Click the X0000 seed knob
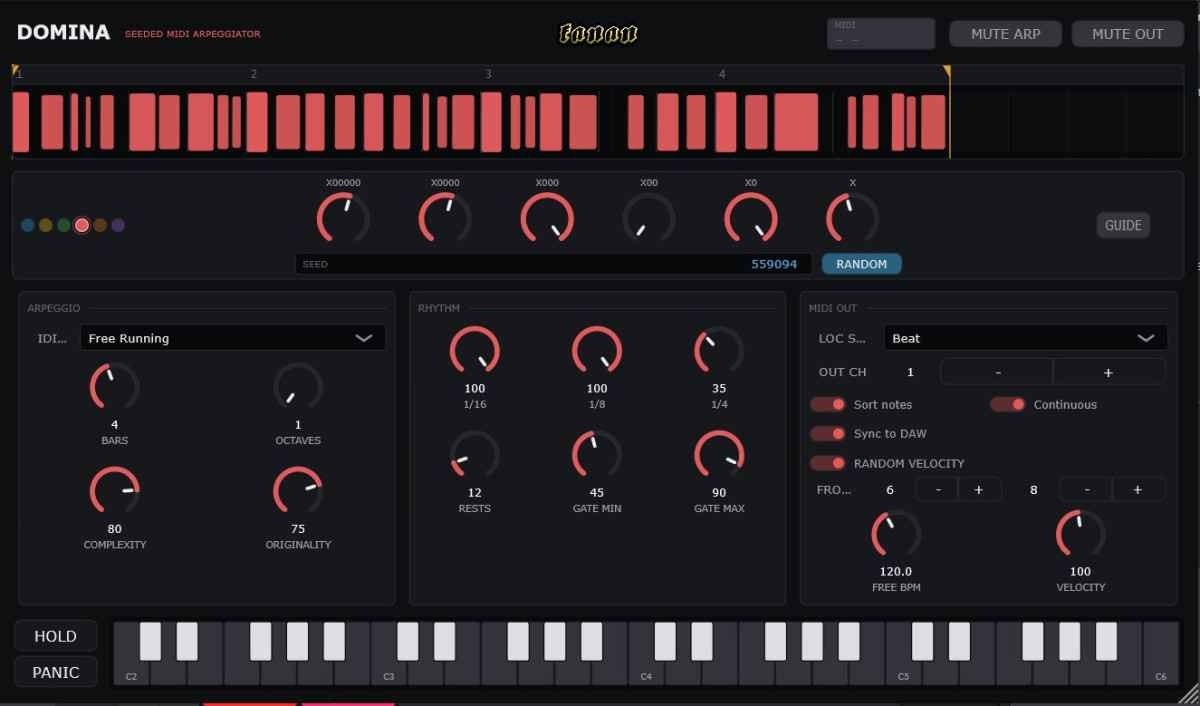Viewport: 1200px width, 706px height. pyautogui.click(x=445, y=218)
